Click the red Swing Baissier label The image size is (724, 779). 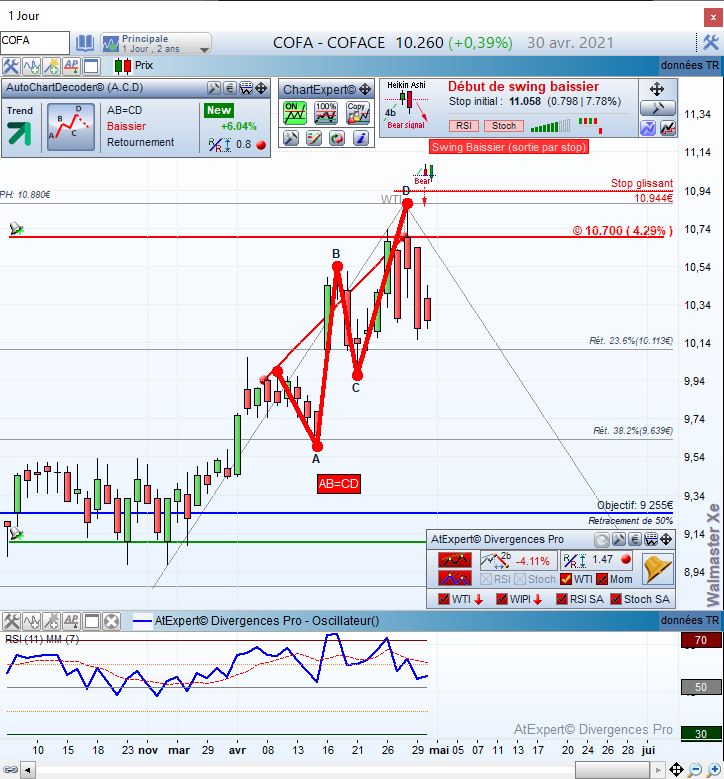click(509, 147)
